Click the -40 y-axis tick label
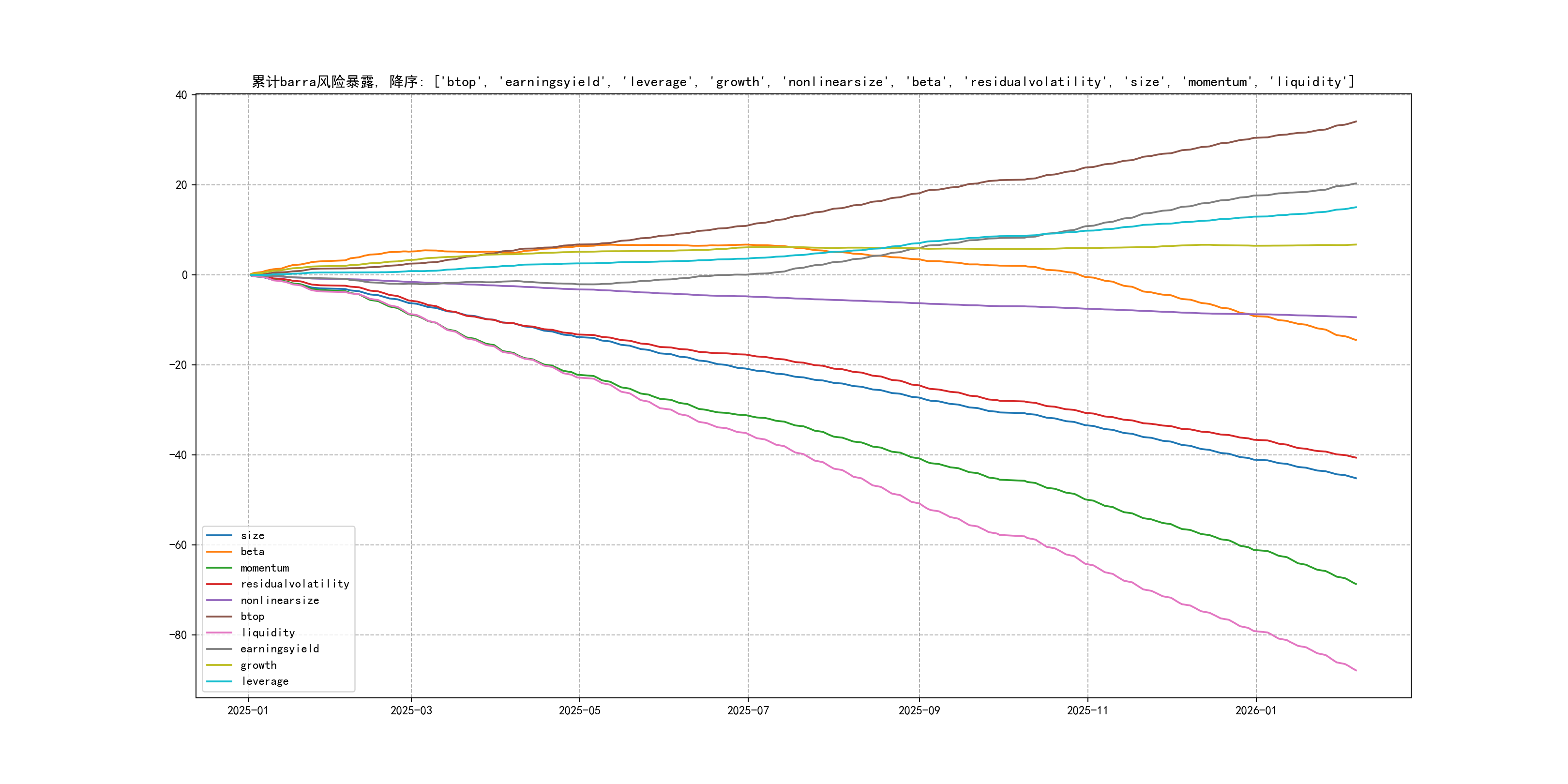Screen dimensions: 1568x784 point(179,455)
